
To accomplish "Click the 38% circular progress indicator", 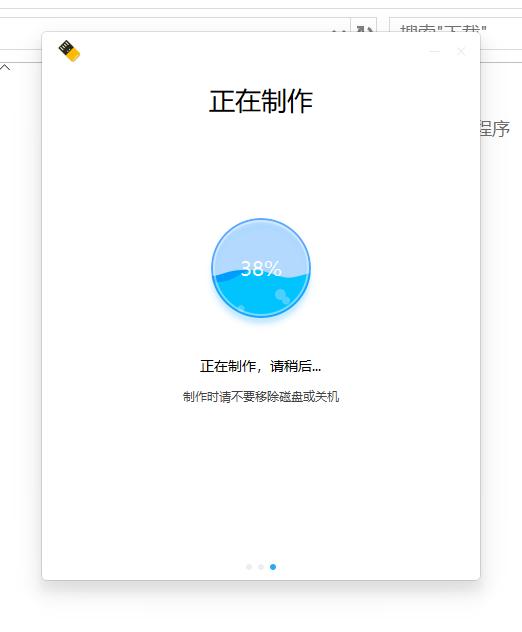I will (x=261, y=268).
